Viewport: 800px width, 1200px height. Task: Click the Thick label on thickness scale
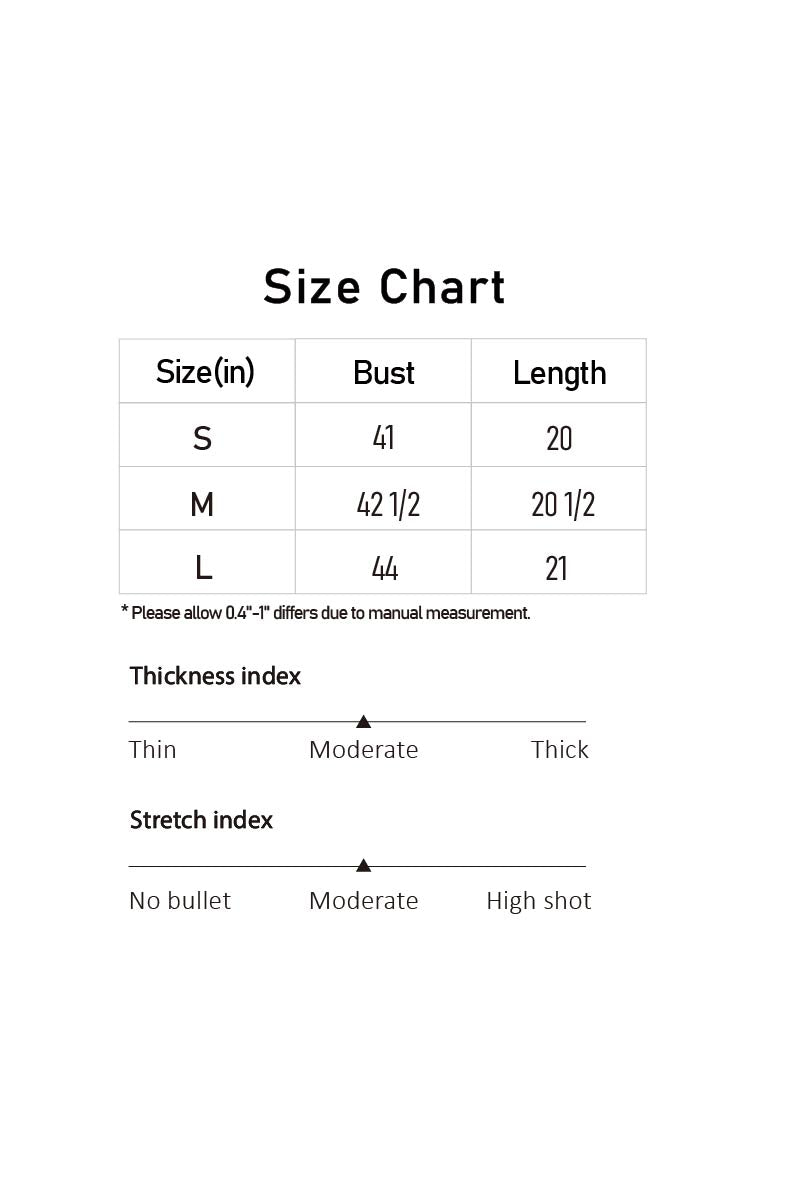(560, 750)
